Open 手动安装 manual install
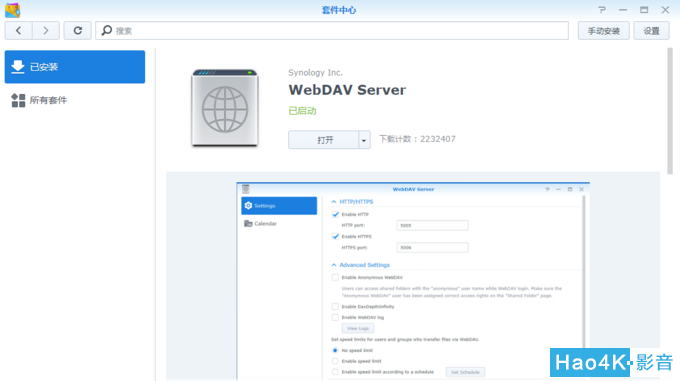The width and height of the screenshot is (680, 381). [x=603, y=31]
